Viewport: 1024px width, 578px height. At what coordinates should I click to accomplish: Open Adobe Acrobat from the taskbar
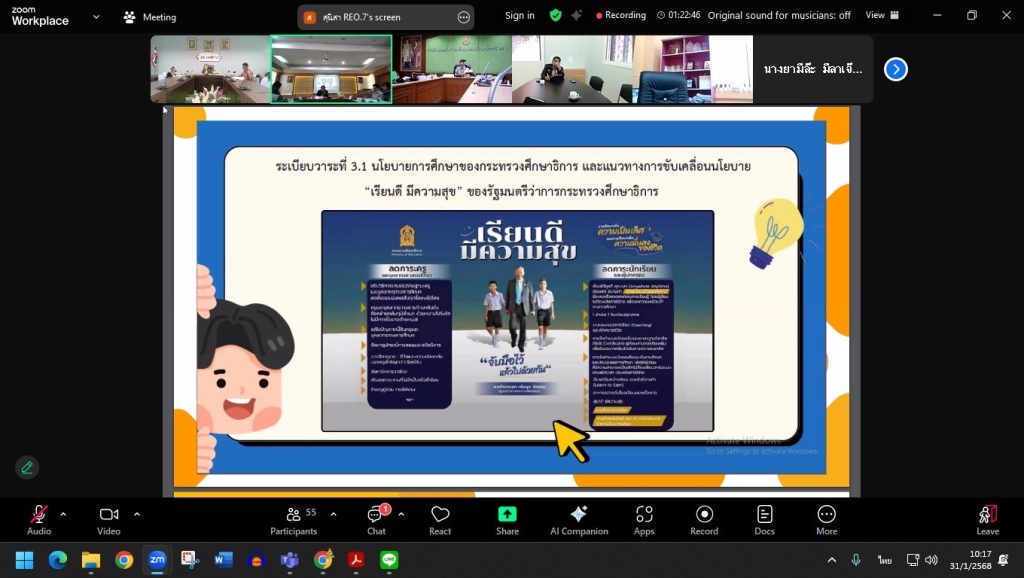tap(356, 560)
